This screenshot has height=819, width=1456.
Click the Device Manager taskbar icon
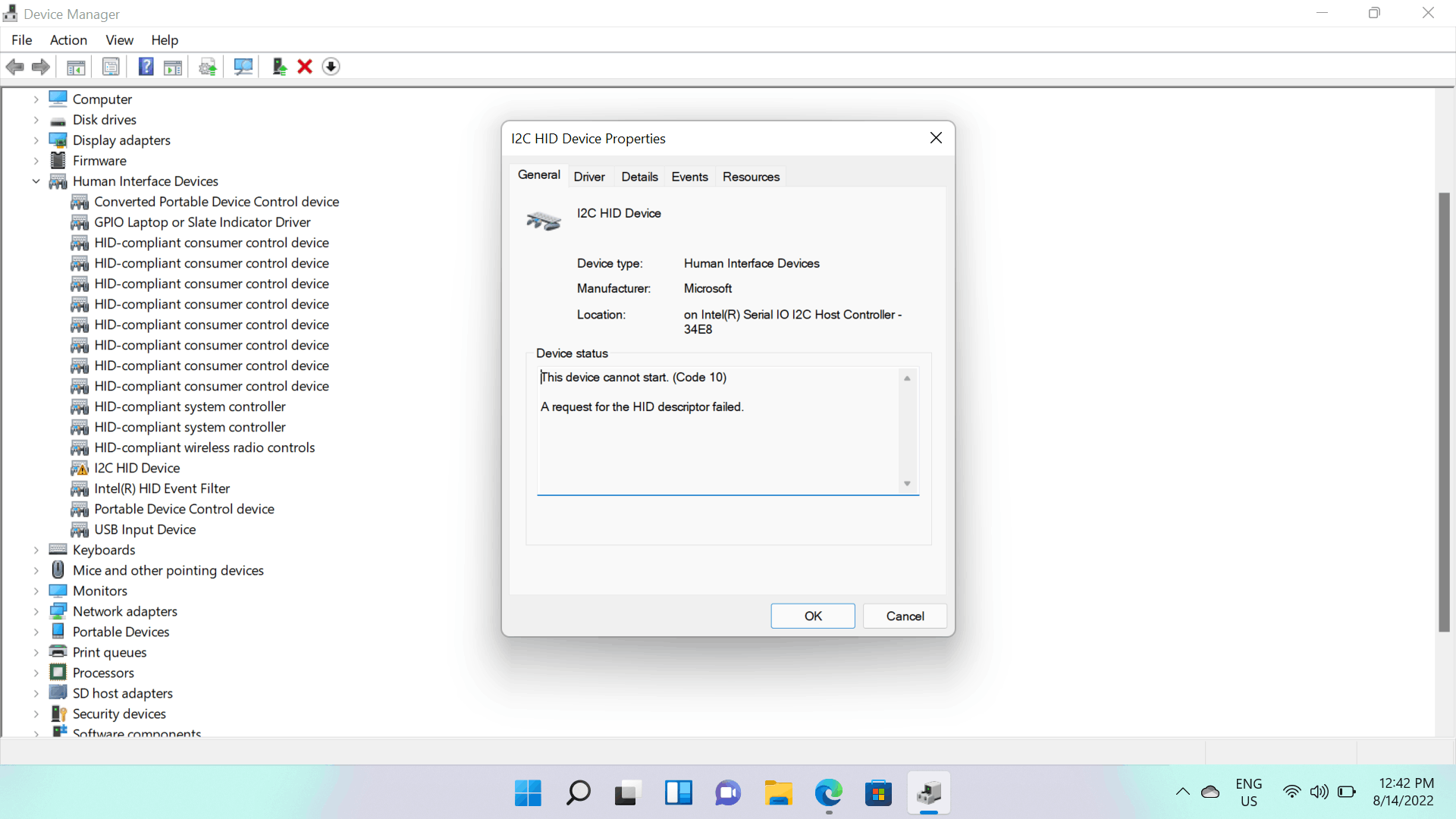point(928,793)
